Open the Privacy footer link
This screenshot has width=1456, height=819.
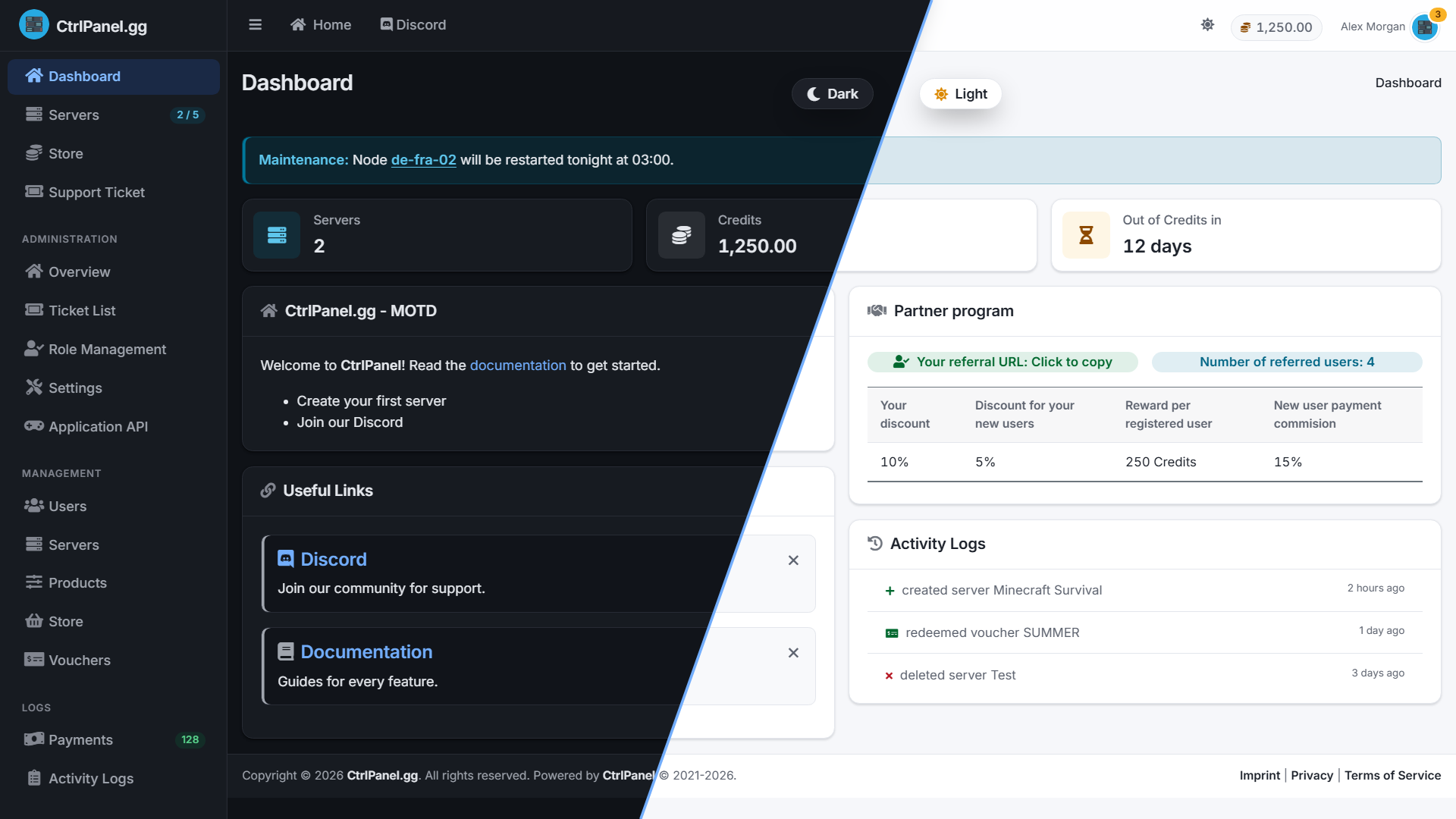coord(1312,775)
